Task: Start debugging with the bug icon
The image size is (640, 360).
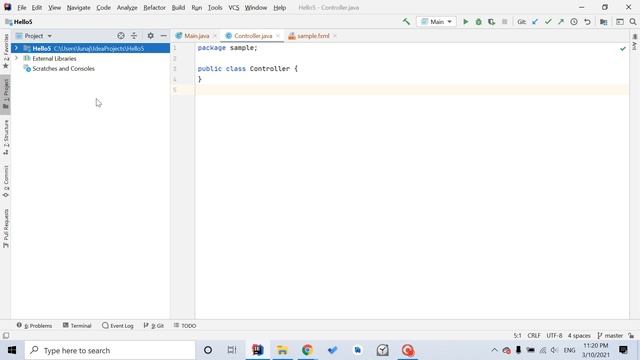Action: 478,22
